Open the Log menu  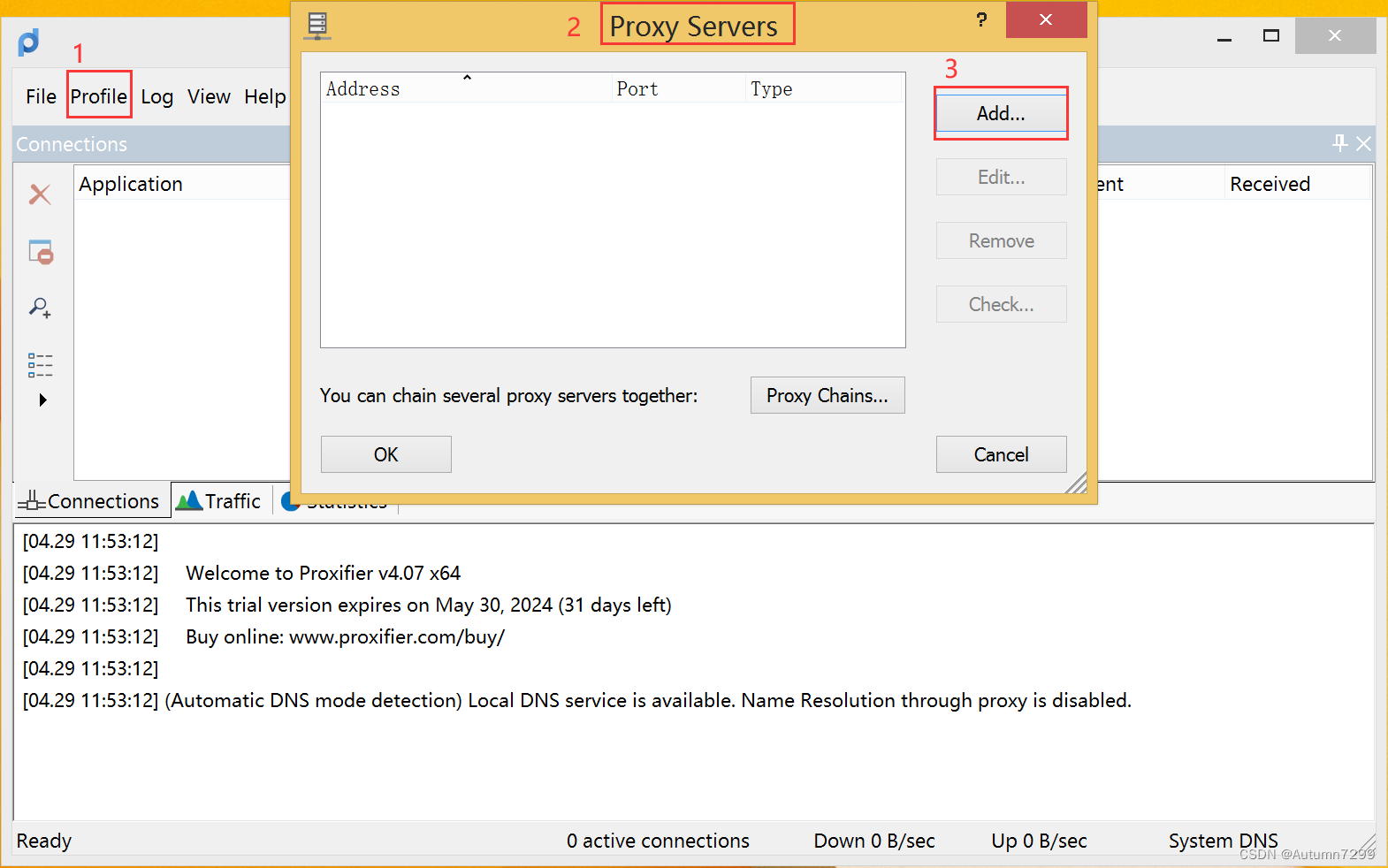tap(156, 96)
